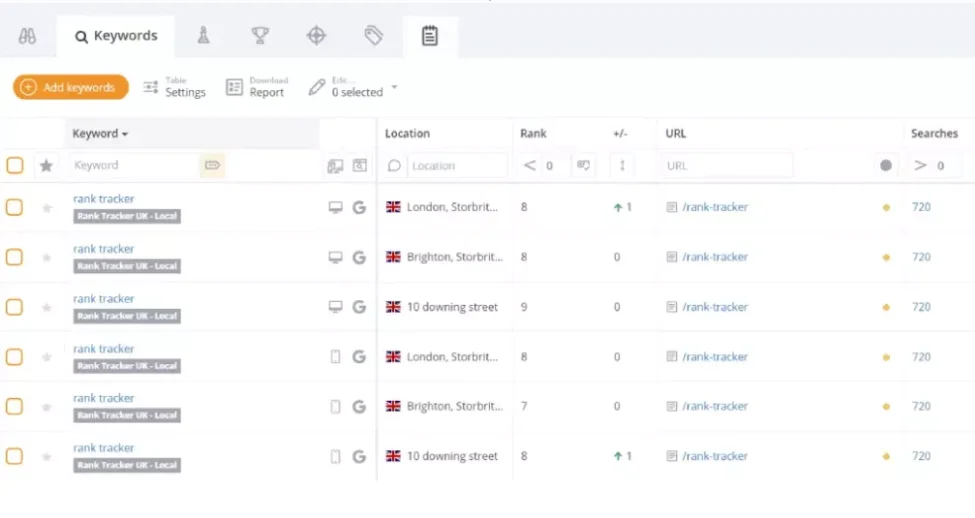Check the box for London desktop row

[15, 207]
